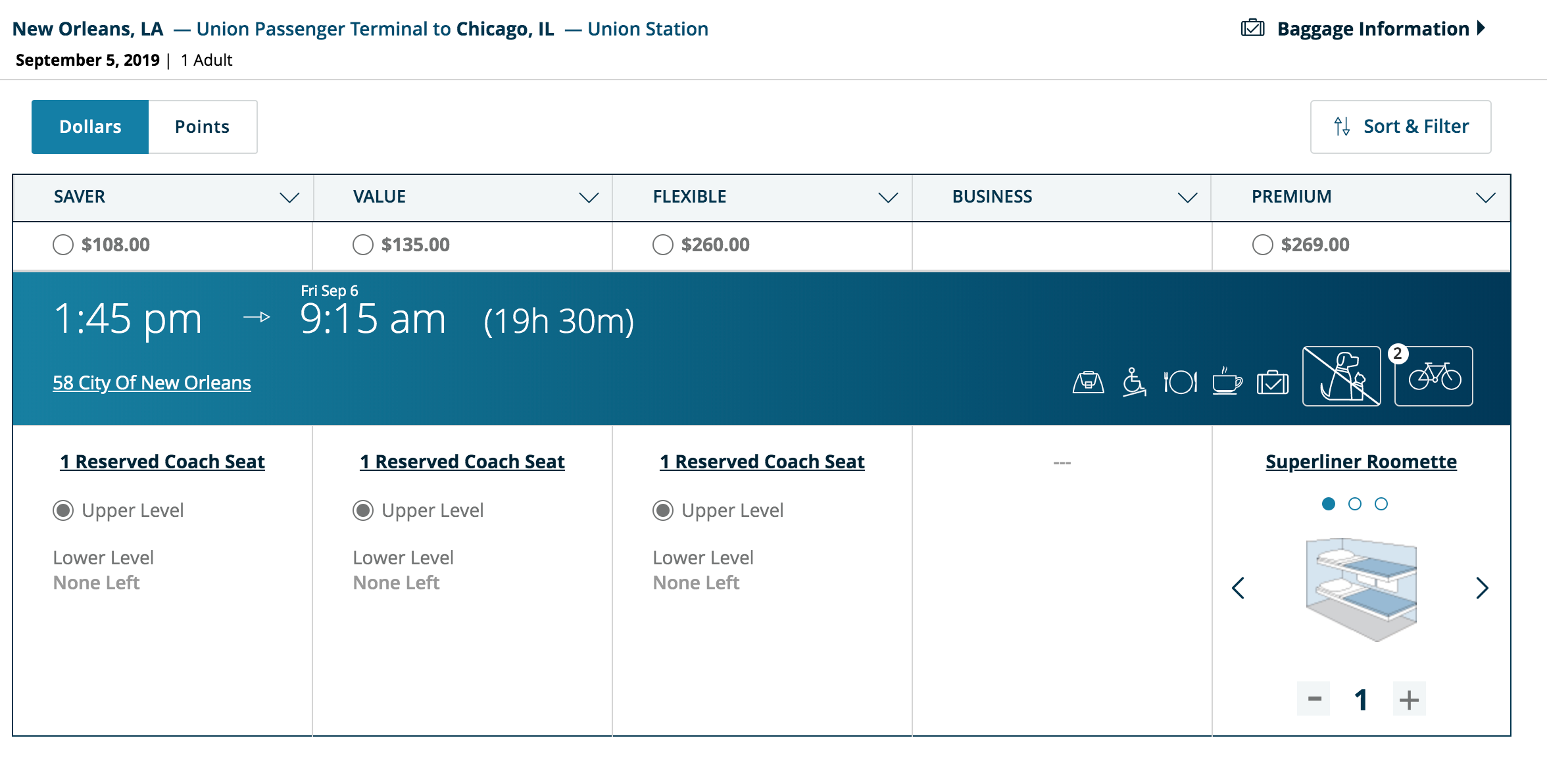
Task: Select the $108.00 Saver fare
Action: pyautogui.click(x=63, y=245)
